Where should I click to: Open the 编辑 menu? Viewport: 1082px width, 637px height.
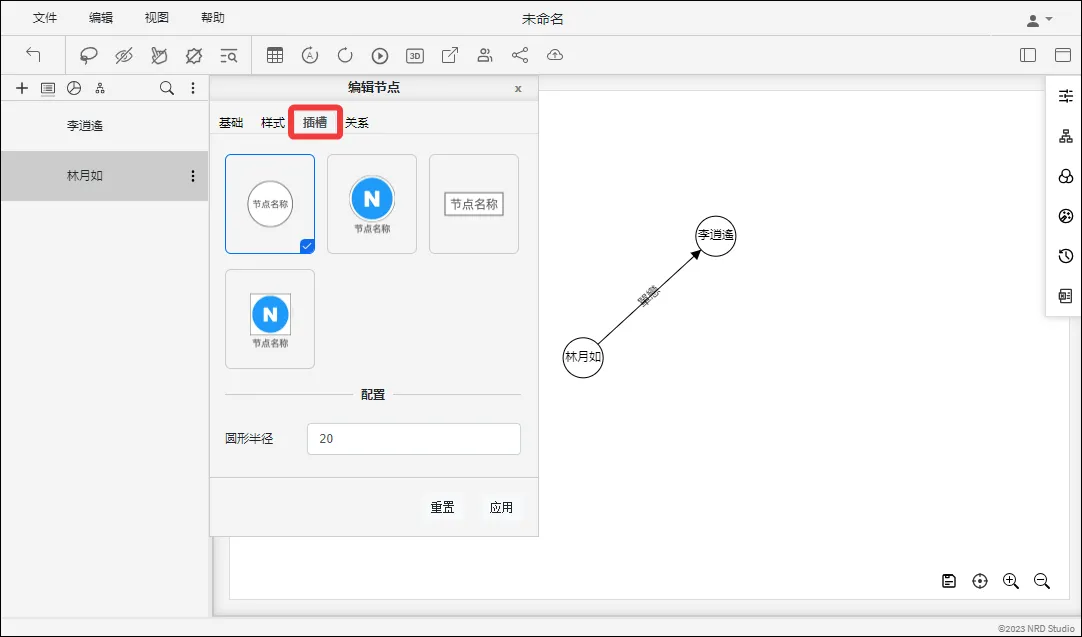point(101,18)
